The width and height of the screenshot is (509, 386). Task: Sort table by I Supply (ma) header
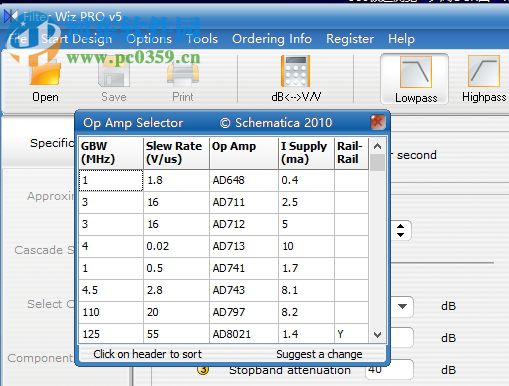point(306,153)
